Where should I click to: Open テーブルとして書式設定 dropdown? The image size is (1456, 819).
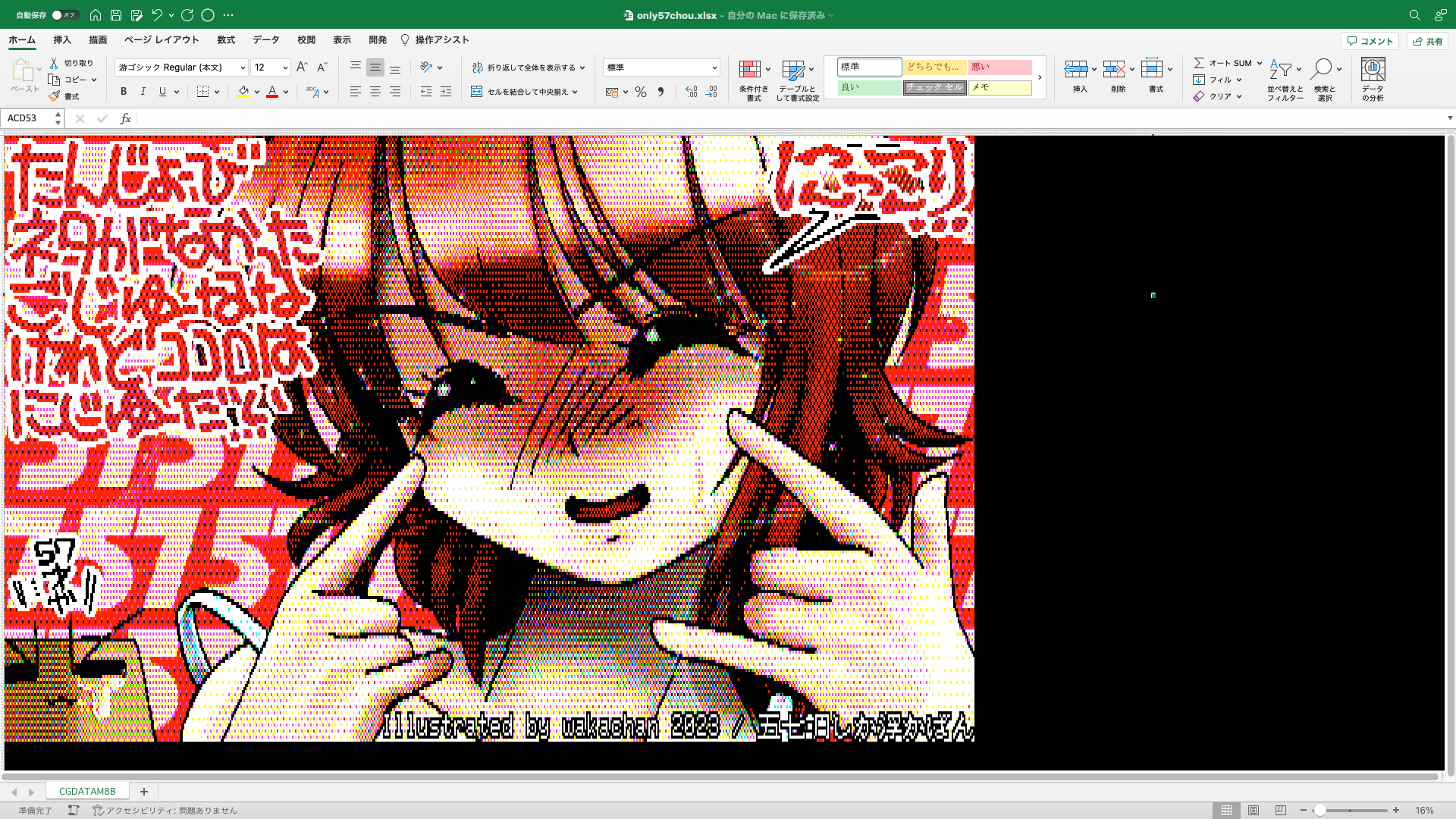(x=798, y=80)
